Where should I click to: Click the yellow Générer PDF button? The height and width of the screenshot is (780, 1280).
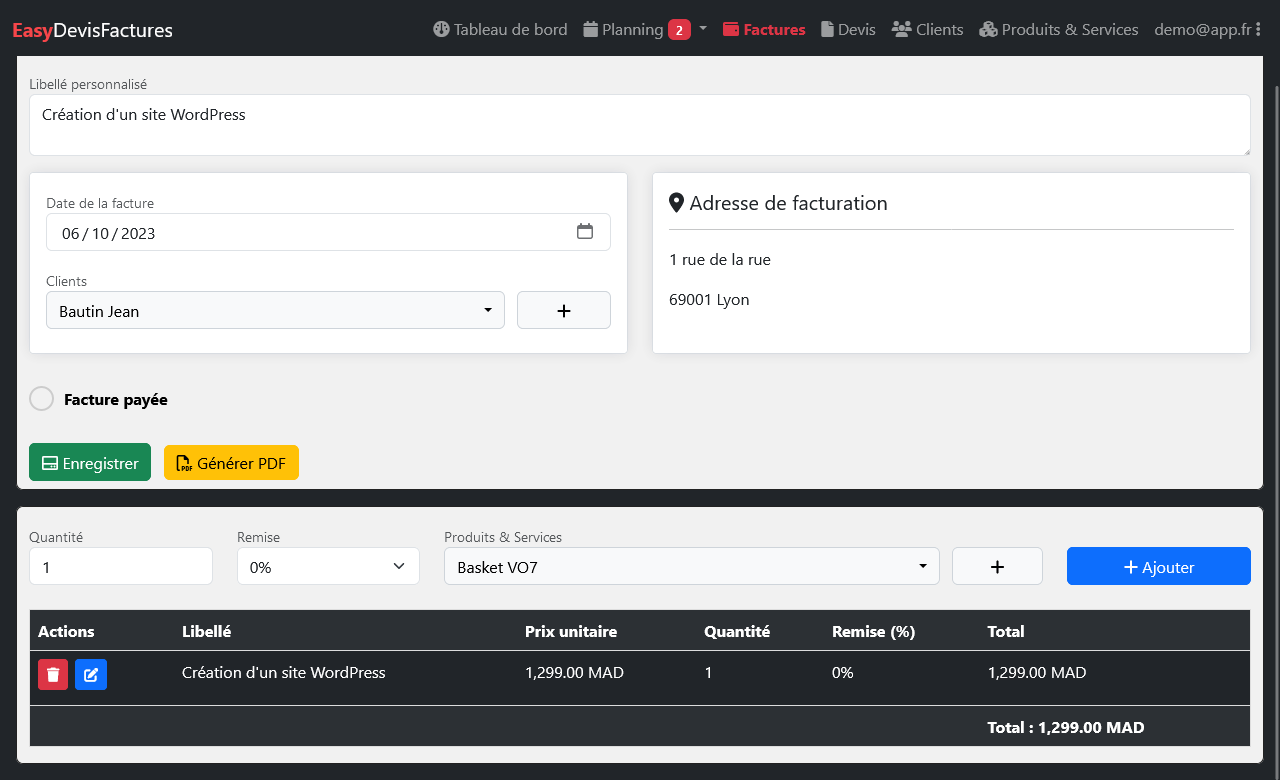tap(231, 463)
